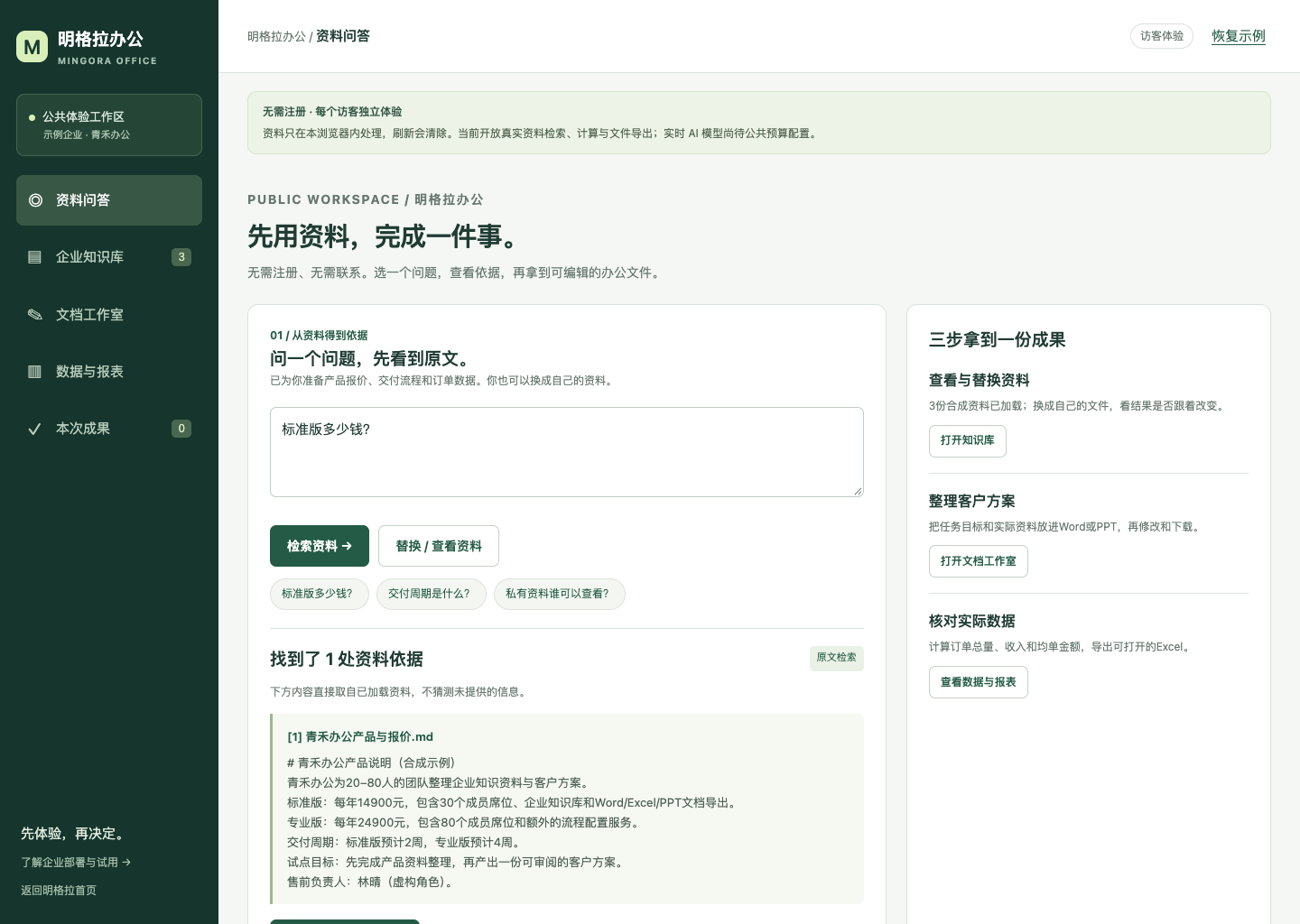Click the 售前负责人：林晴 line
Viewport: 1300px width, 924px height.
[373, 882]
